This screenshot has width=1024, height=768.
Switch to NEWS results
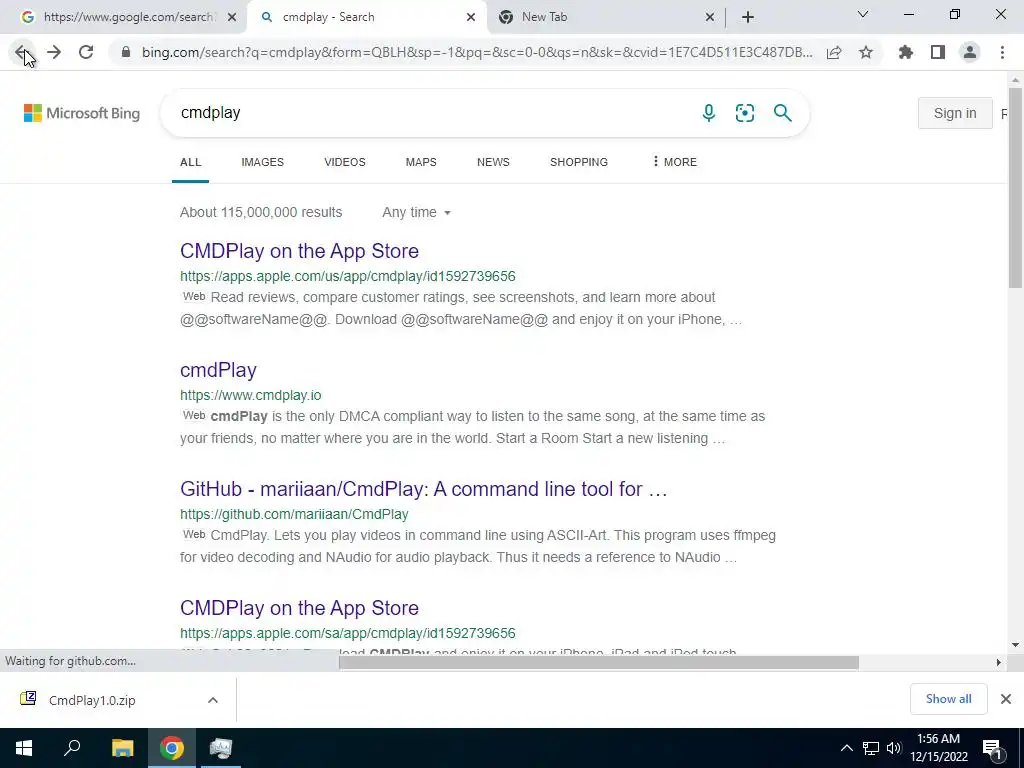[x=493, y=162]
